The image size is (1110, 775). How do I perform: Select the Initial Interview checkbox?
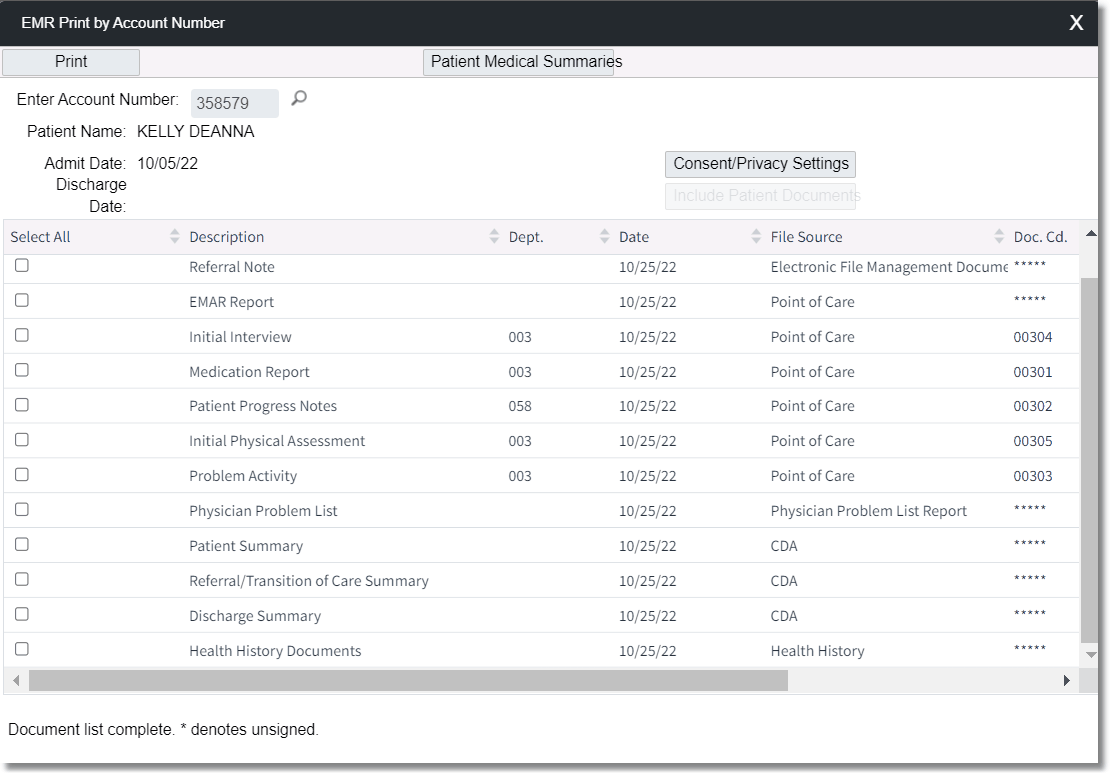click(22, 335)
